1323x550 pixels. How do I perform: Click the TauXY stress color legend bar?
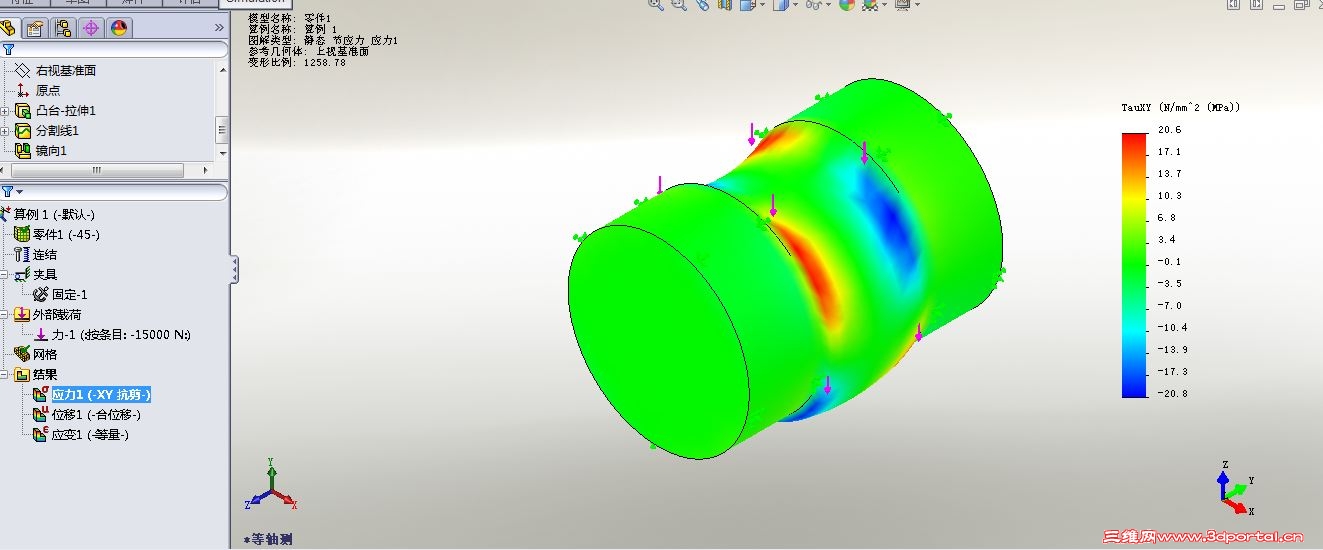pyautogui.click(x=1135, y=265)
